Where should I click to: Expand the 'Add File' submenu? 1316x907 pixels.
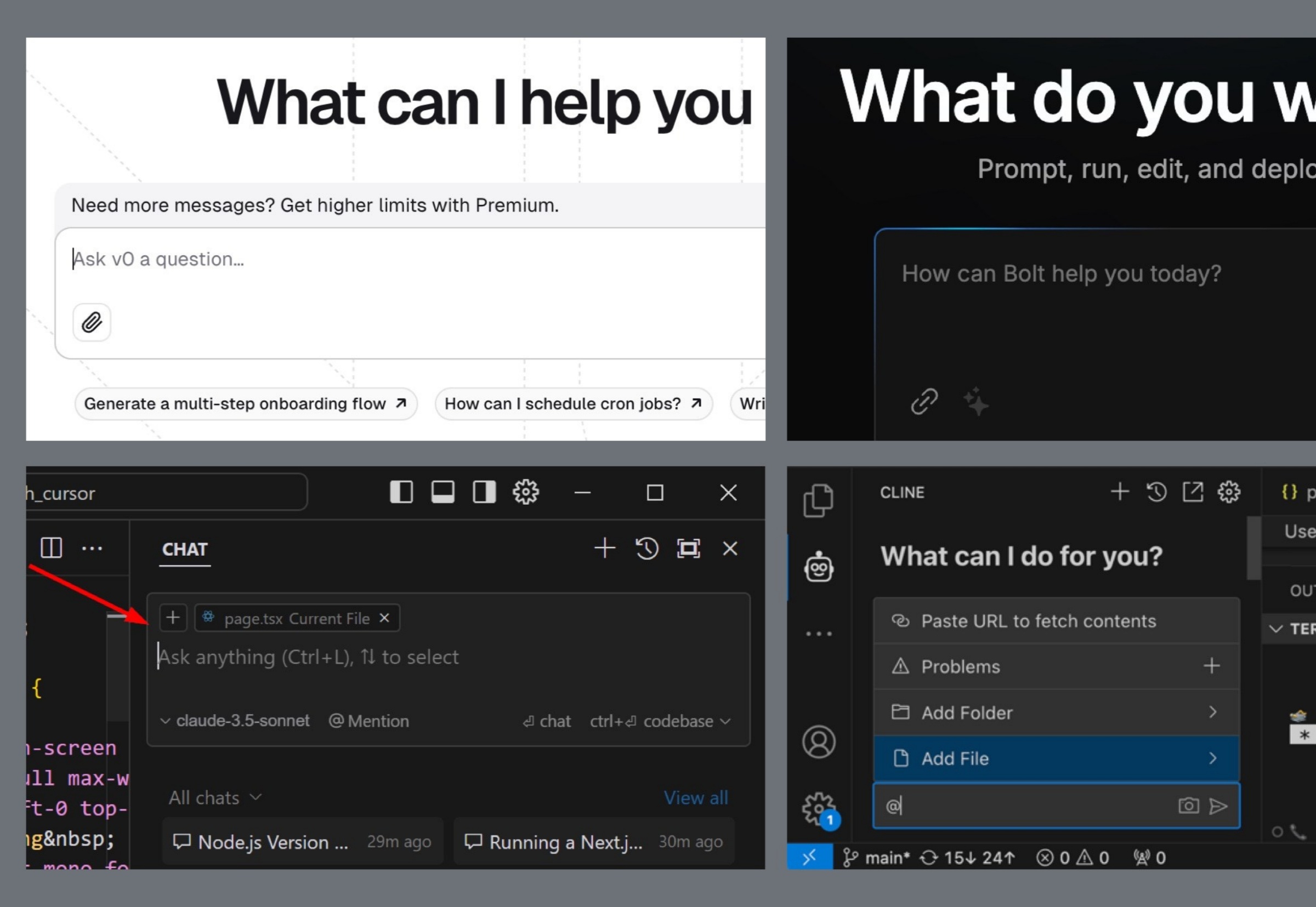tap(1056, 758)
